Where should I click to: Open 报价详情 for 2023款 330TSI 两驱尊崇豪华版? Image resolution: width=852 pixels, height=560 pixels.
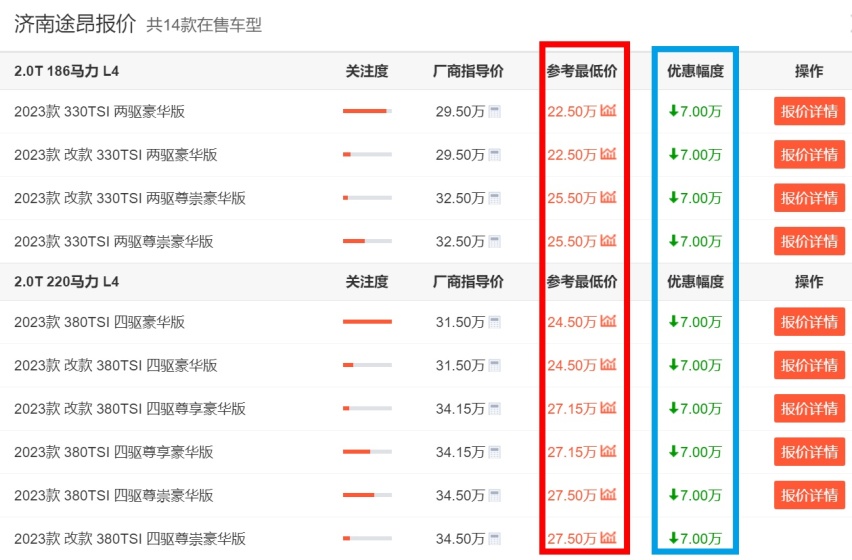[809, 241]
